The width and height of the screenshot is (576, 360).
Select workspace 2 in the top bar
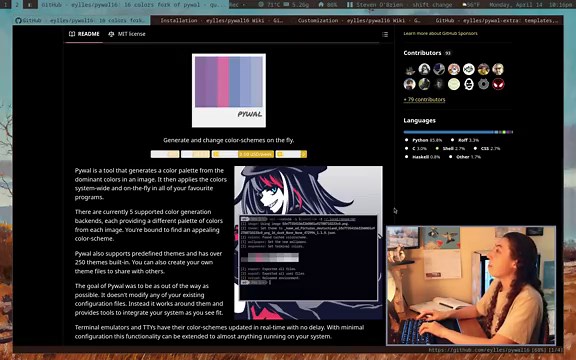17,4
